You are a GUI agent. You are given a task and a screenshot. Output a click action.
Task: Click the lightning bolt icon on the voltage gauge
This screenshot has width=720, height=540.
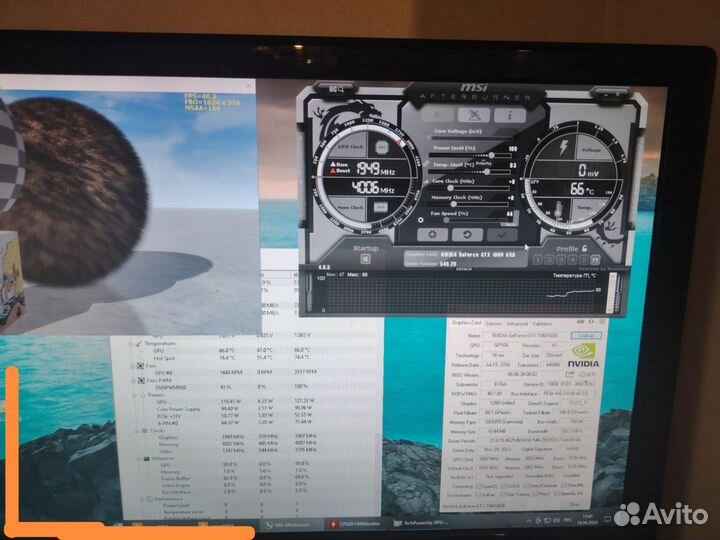(563, 147)
